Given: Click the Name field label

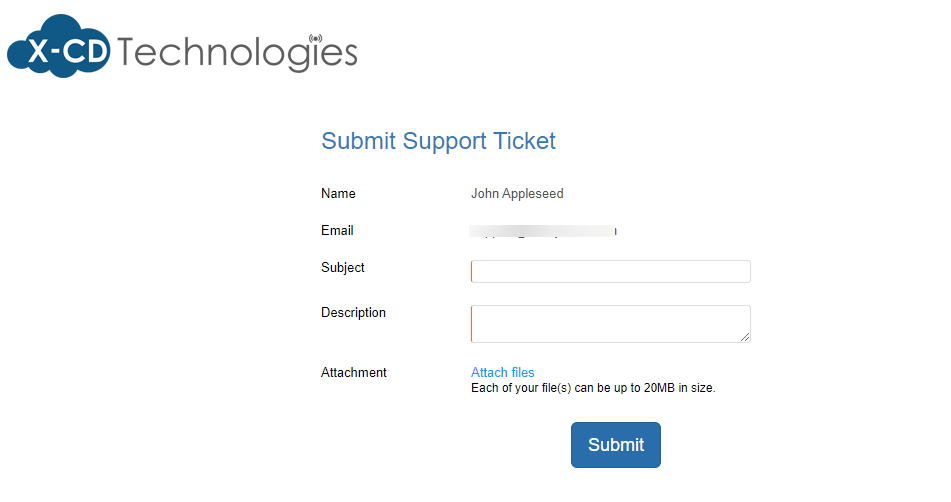Looking at the screenshot, I should 338,194.
